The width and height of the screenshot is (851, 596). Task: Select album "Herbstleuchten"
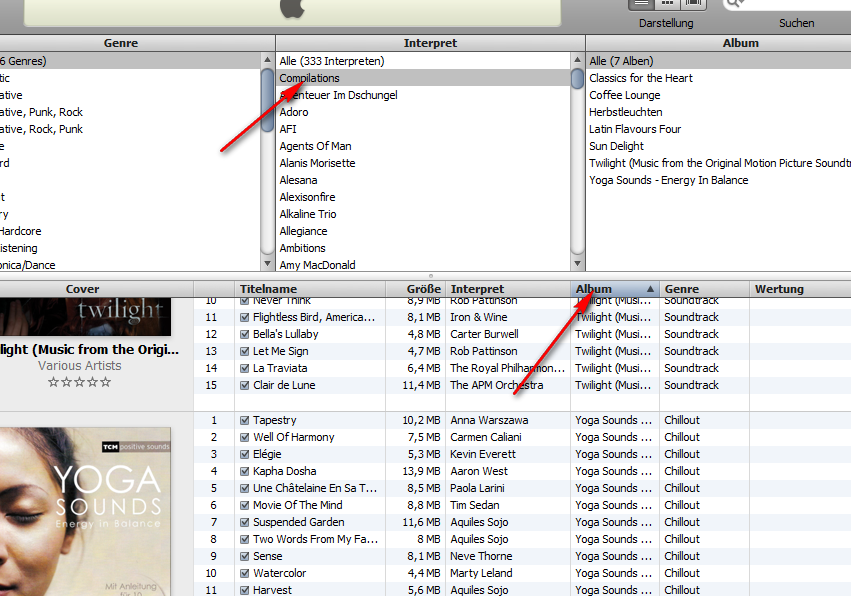pyautogui.click(x=719, y=112)
